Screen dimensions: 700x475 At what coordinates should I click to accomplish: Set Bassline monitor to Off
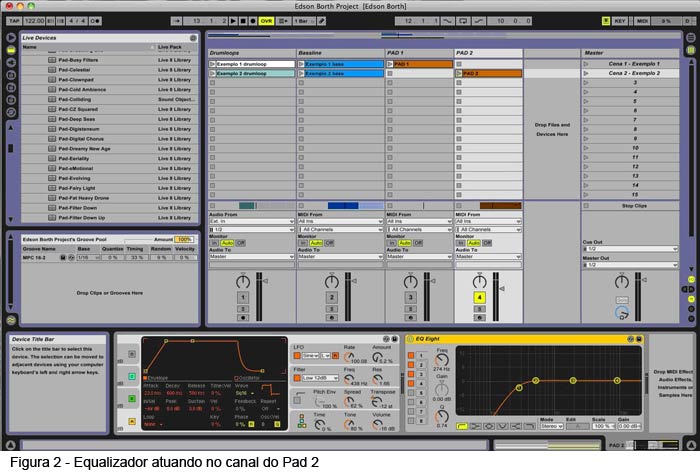pyautogui.click(x=329, y=243)
